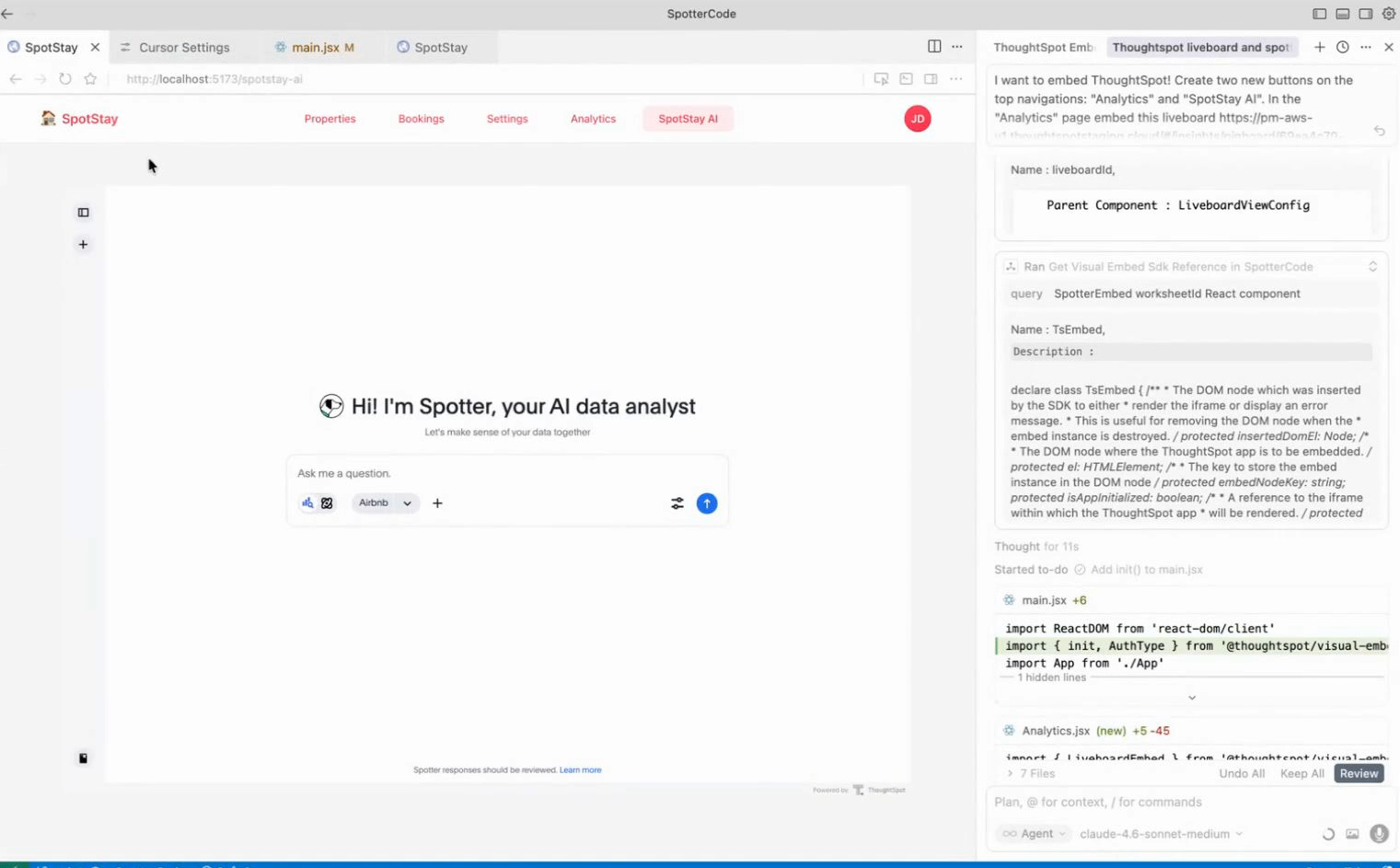
Task: Go to Analytics in SpotStay navigation
Action: [593, 119]
